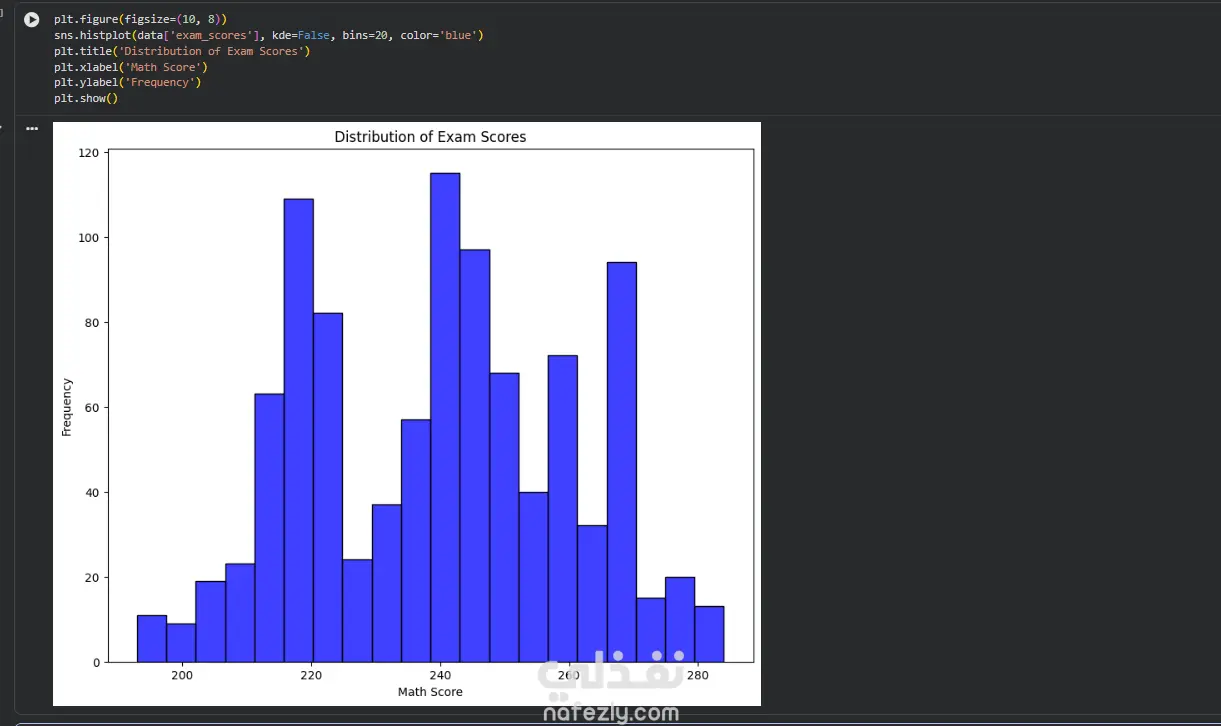Screen dimensions: 1221x726
Task: Click the 280 x-axis tick label
Action: pyautogui.click(x=698, y=676)
